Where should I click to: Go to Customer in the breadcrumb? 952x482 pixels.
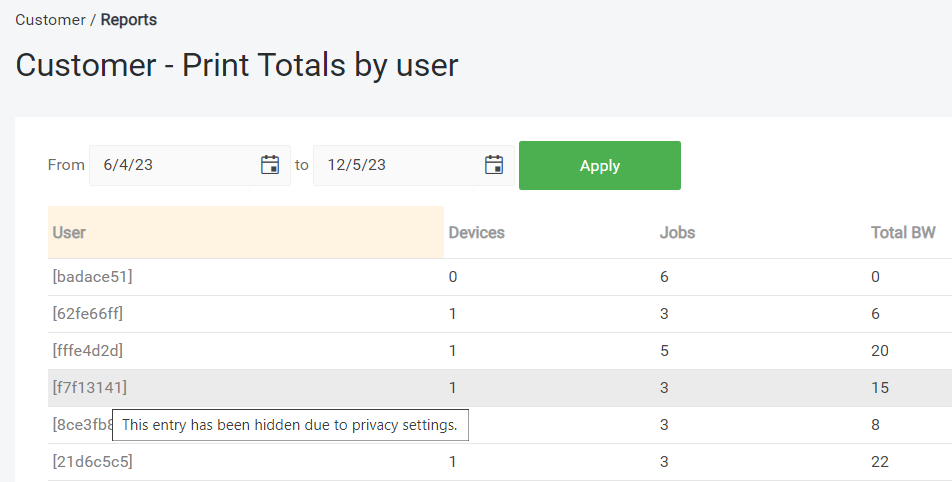(x=50, y=20)
